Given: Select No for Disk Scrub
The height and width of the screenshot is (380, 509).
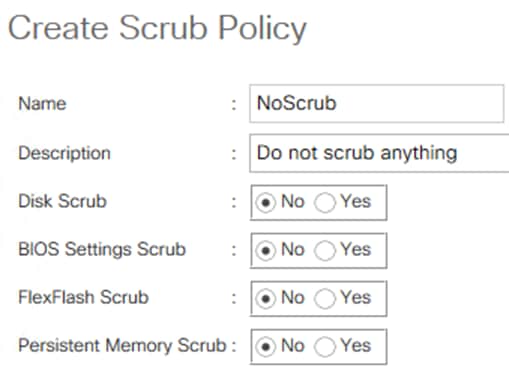Looking at the screenshot, I should click(266, 202).
